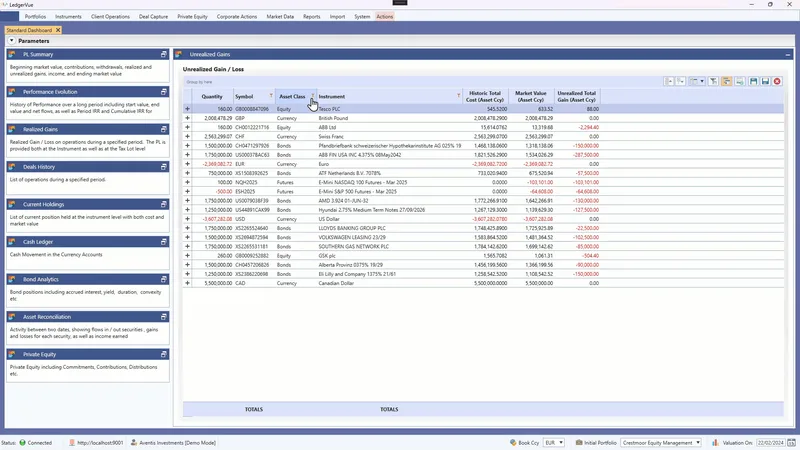Expand the Canadian Dollar row

click(x=187, y=283)
